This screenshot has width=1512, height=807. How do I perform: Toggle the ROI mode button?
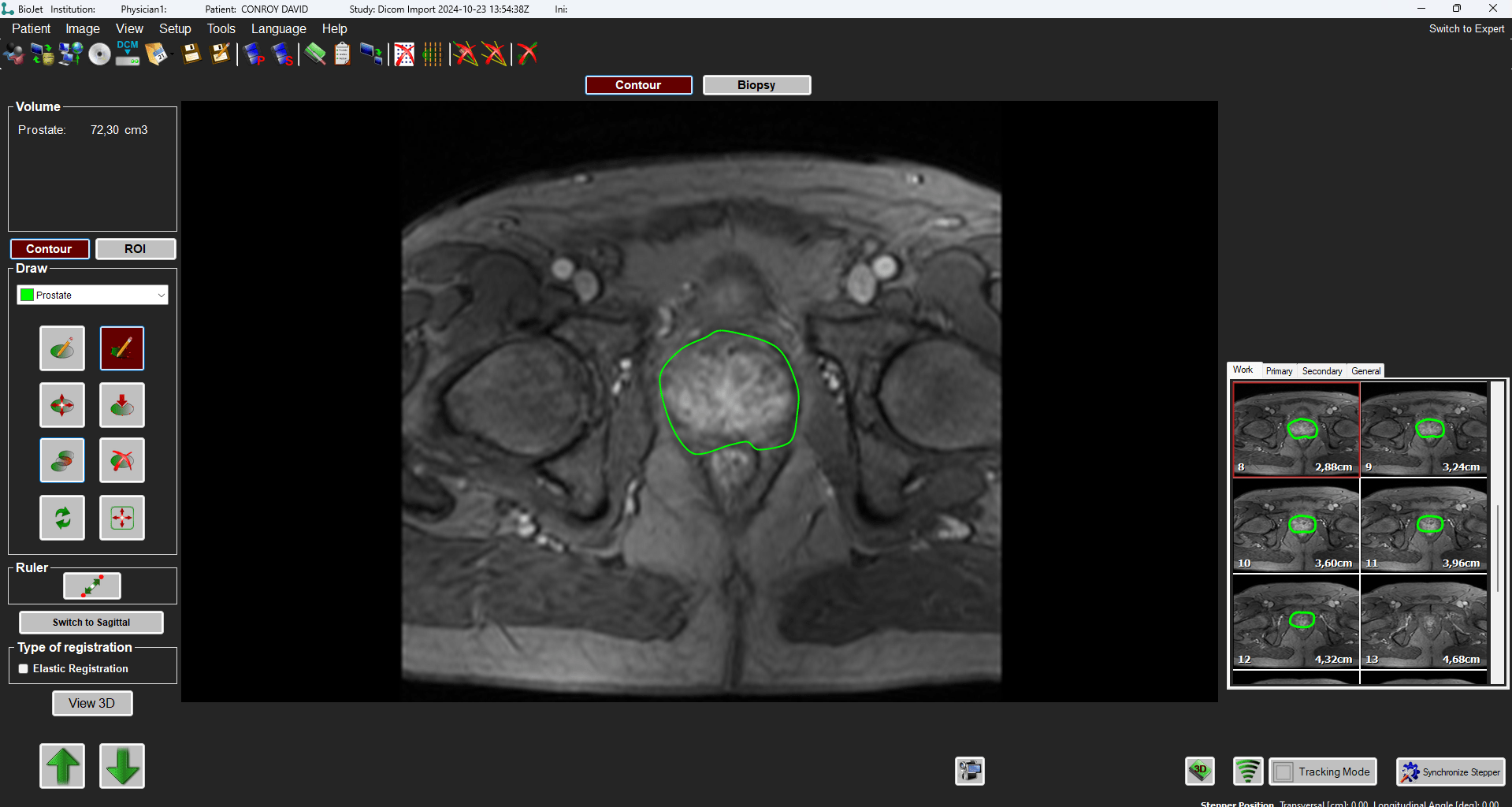point(135,249)
